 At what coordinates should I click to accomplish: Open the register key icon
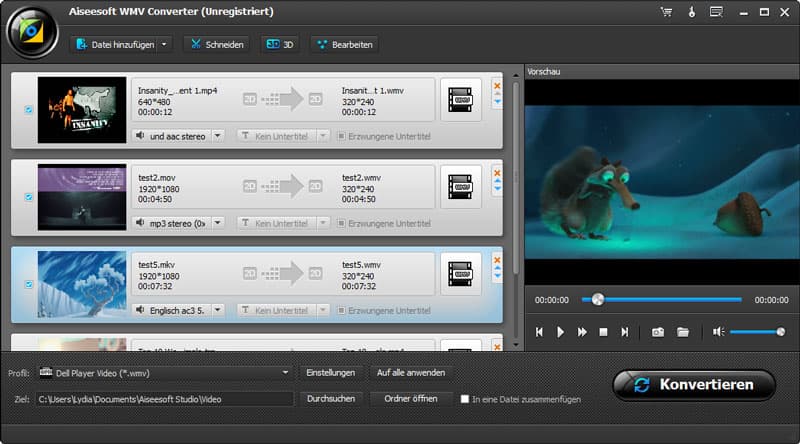tap(691, 12)
